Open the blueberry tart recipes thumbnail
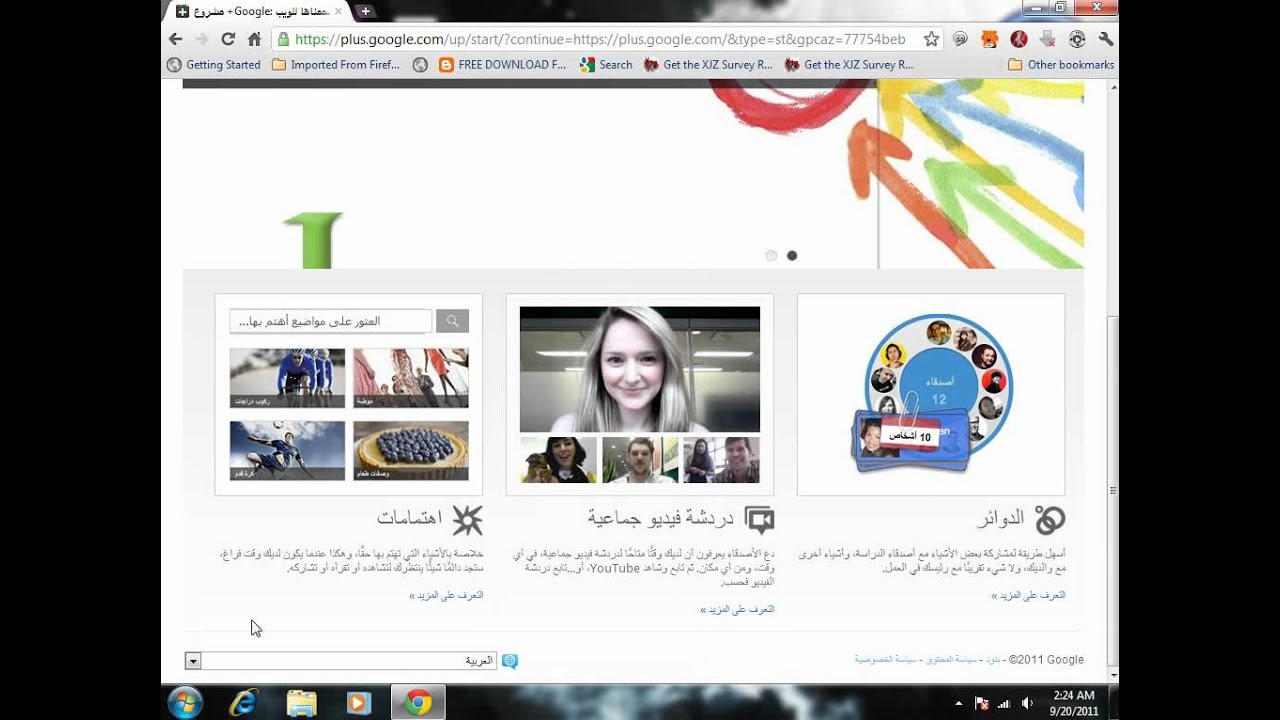Screen dimensions: 1280x720 (x=411, y=451)
